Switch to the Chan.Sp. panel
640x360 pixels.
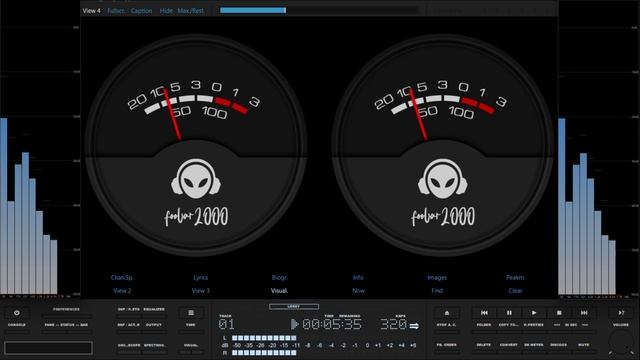point(122,278)
